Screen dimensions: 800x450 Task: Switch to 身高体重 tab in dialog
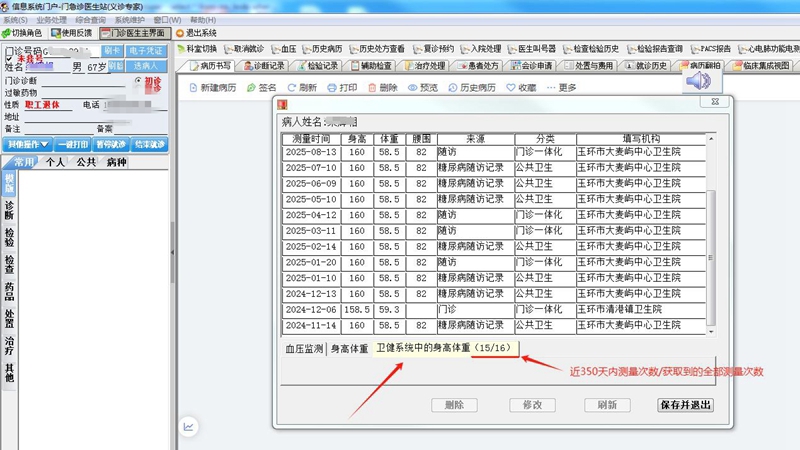coord(349,349)
